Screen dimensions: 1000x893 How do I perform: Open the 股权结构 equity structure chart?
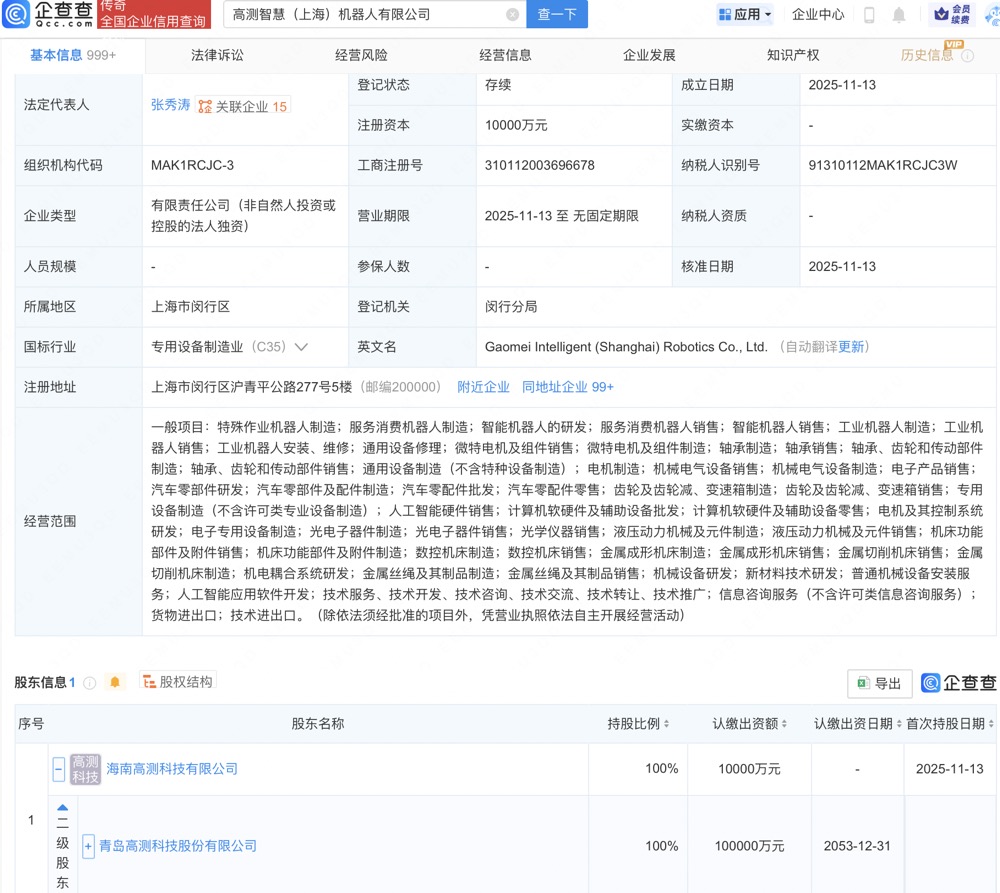178,679
